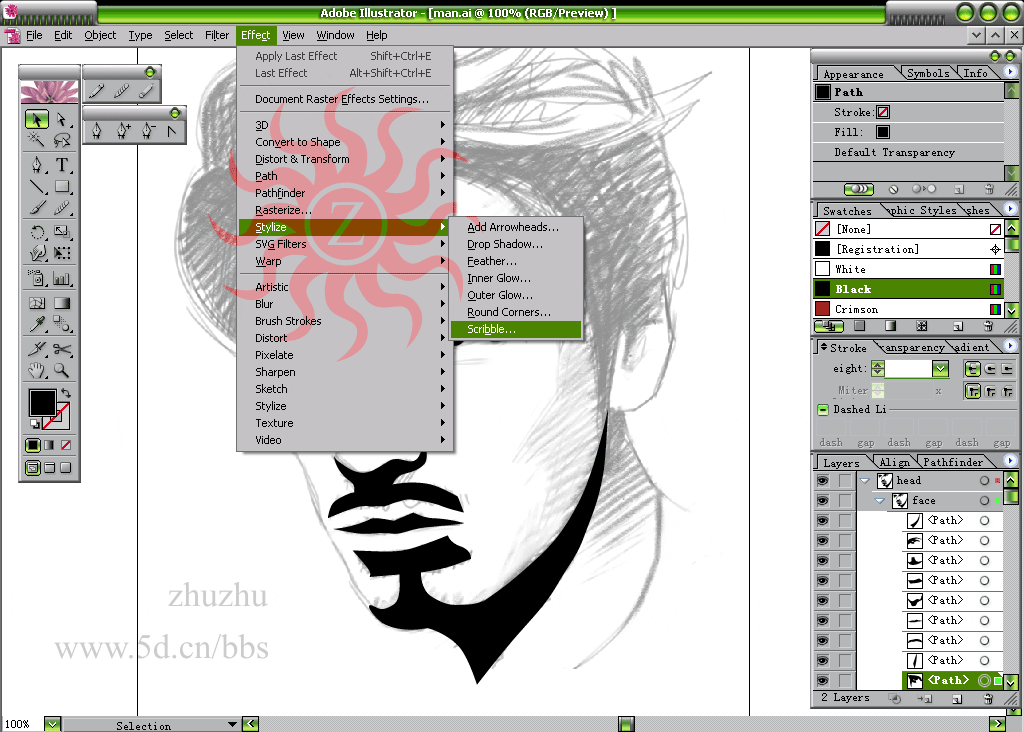Create a new swatch
This screenshot has width=1024, height=732.
[957, 326]
